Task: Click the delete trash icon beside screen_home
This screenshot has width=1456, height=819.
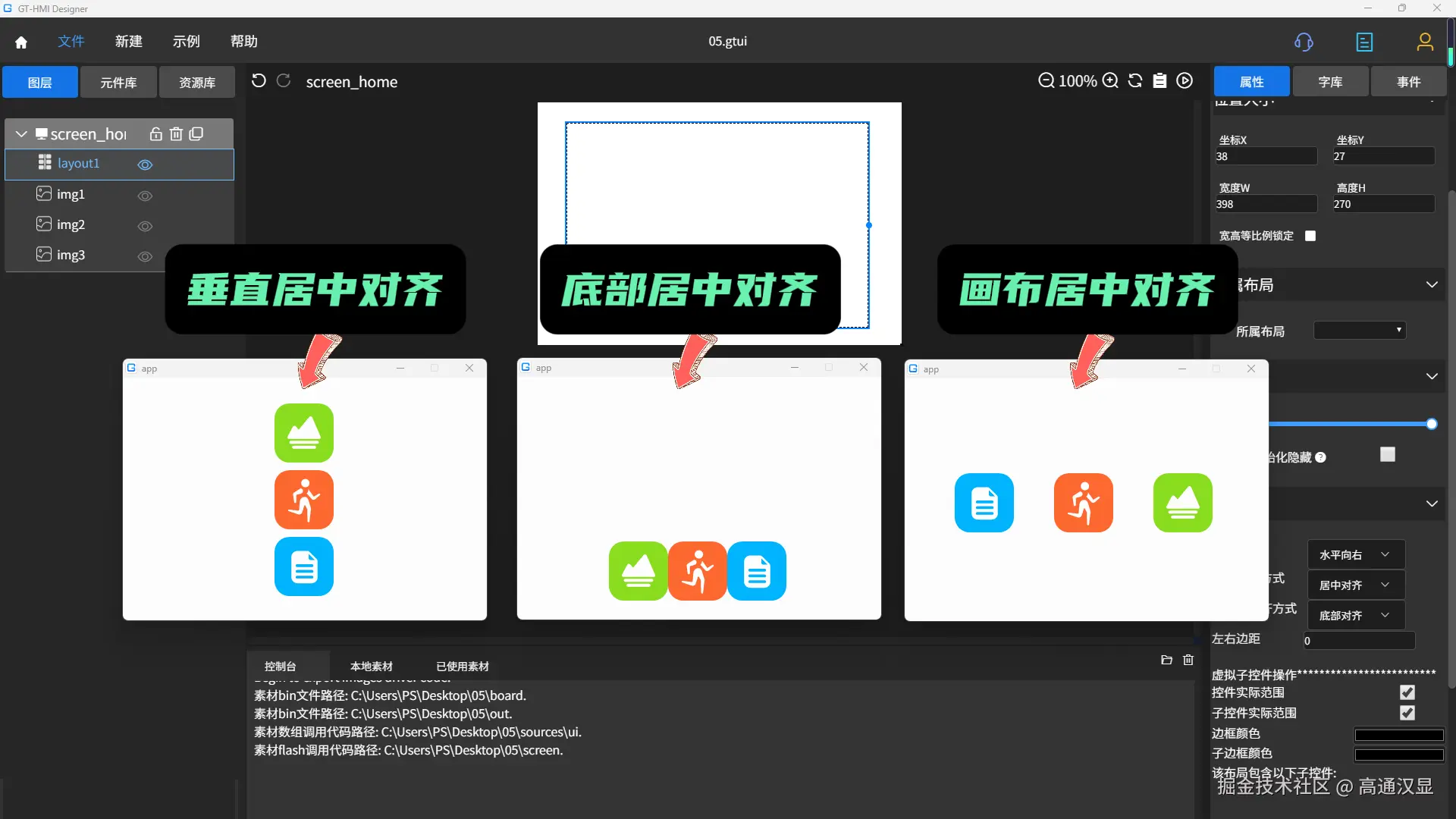Action: 176,134
